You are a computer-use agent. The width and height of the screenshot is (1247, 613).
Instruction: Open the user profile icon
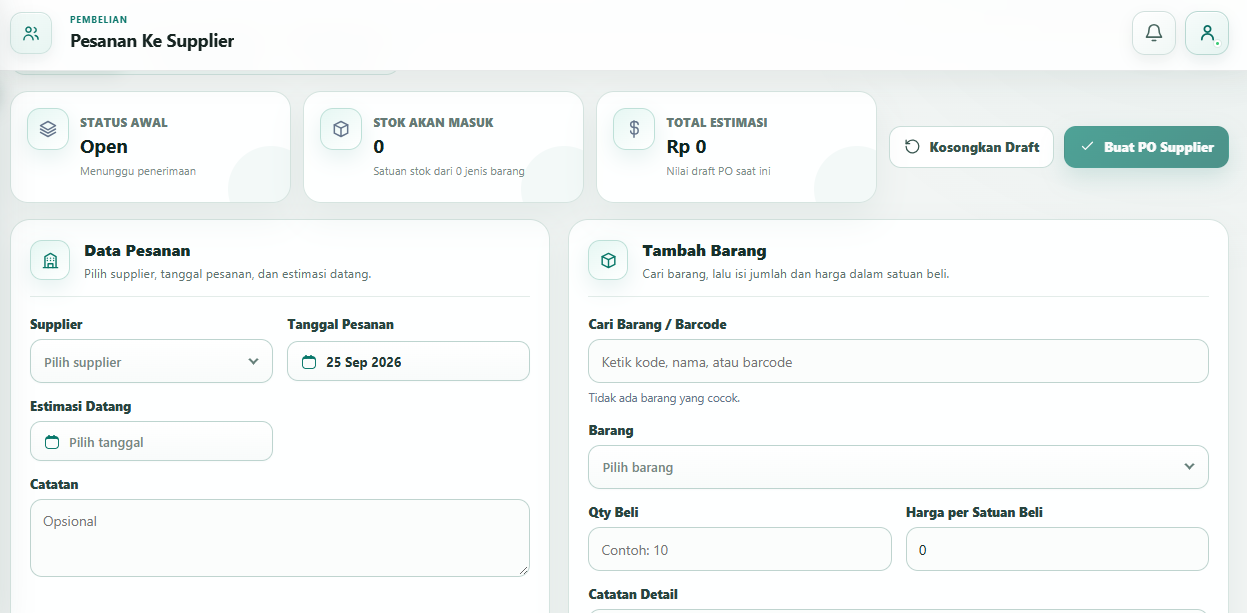pyautogui.click(x=1207, y=33)
